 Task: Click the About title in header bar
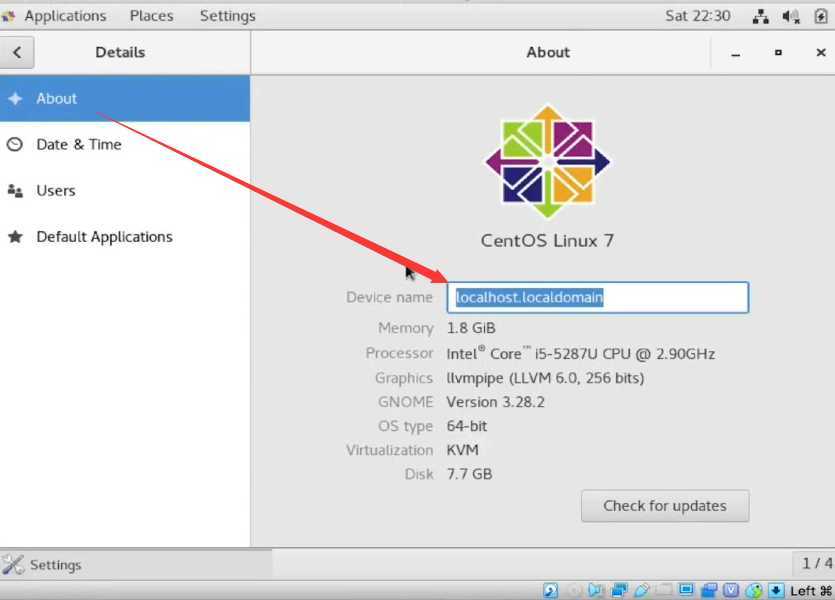tap(548, 52)
